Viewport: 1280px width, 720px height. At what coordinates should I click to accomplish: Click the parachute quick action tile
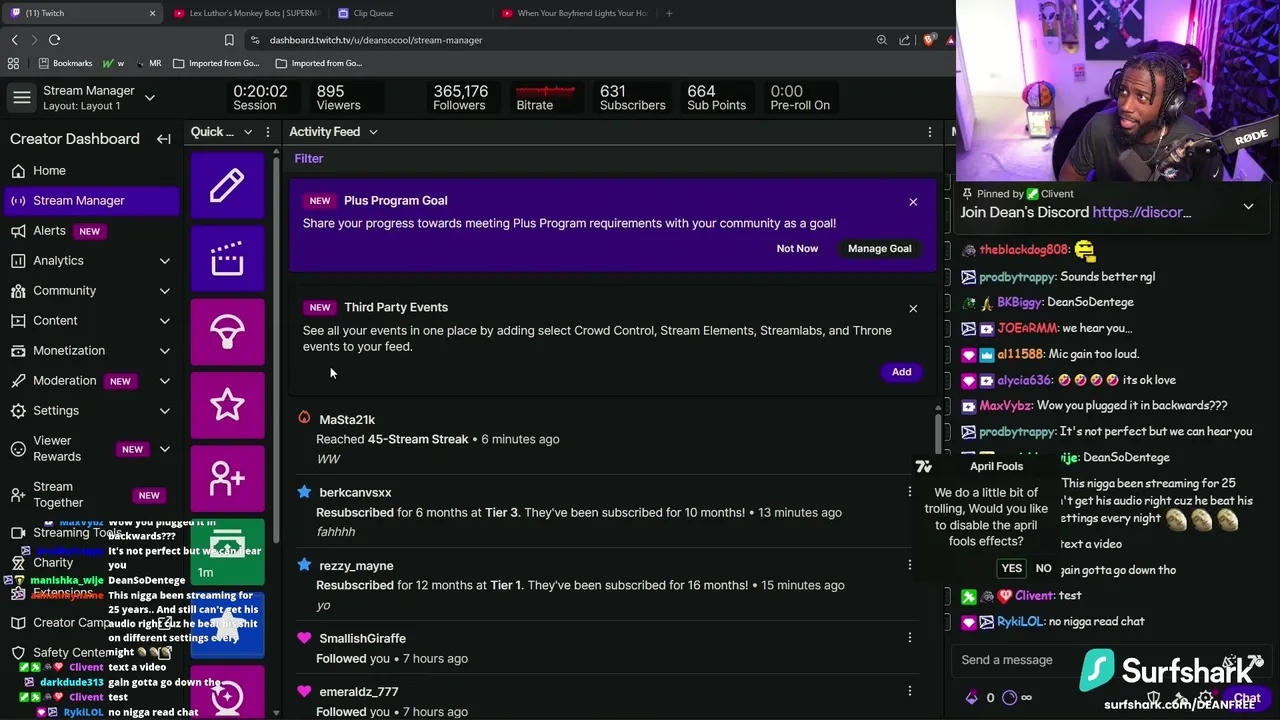pyautogui.click(x=227, y=332)
